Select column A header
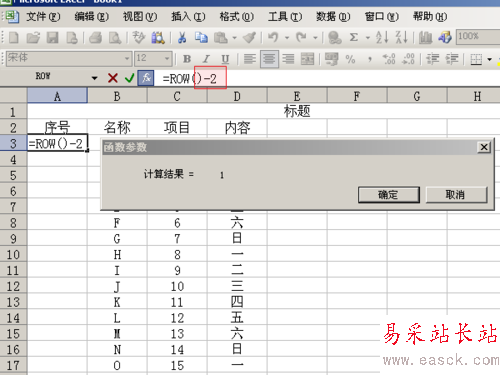Image resolution: width=500 pixels, height=375 pixels. pos(57,96)
